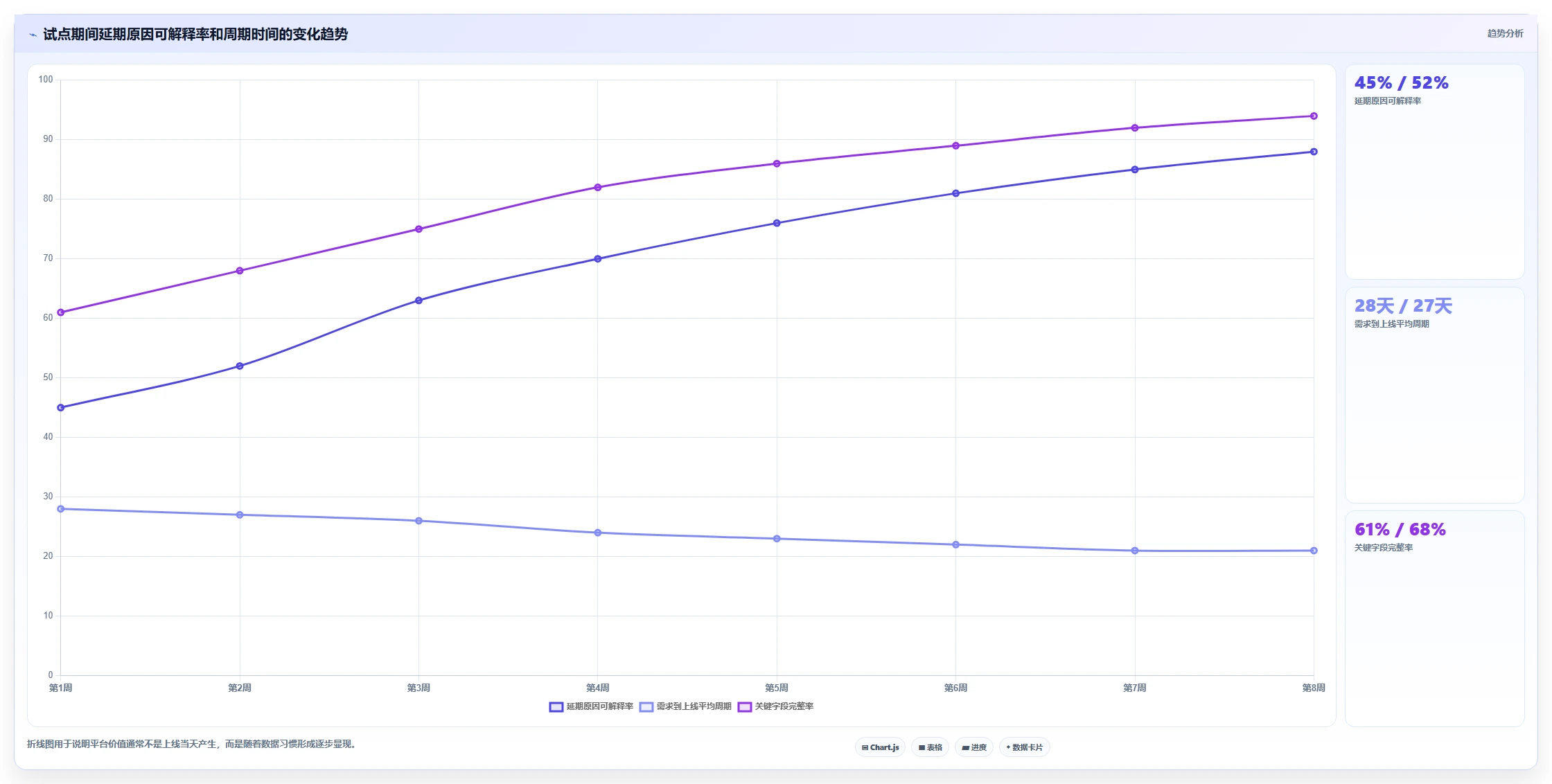This screenshot has height=784, width=1552.
Task: Select 第1周 point on 延期原因可解释率 line
Action: [x=61, y=408]
